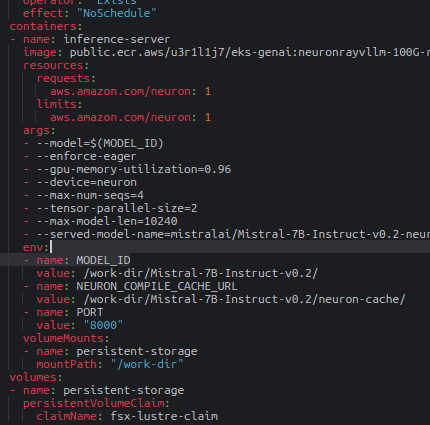Click the mountPath "/work-dir" value
The image size is (430, 425).
click(x=147, y=364)
